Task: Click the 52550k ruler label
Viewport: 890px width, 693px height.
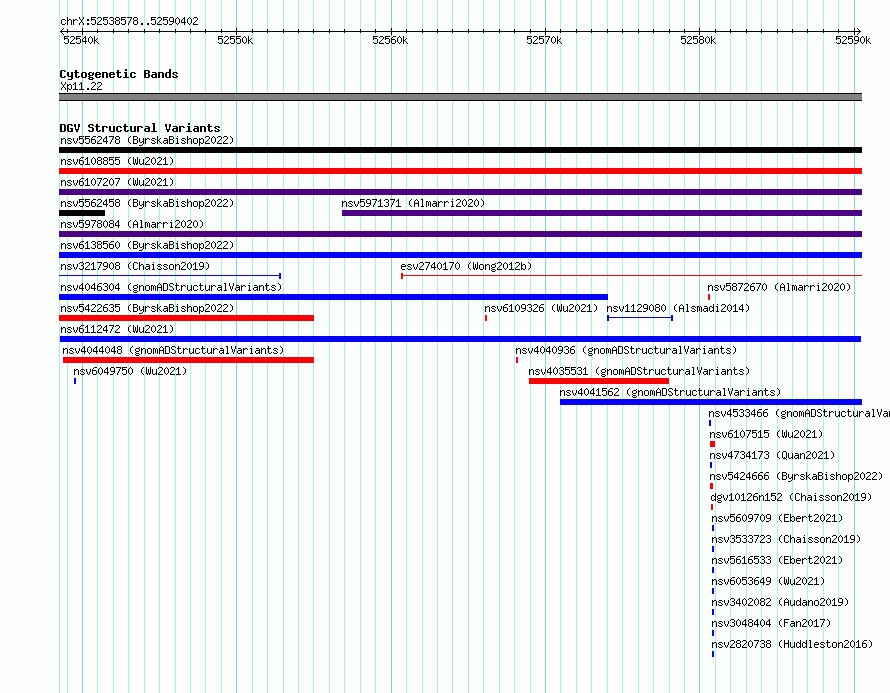Action: tap(235, 40)
